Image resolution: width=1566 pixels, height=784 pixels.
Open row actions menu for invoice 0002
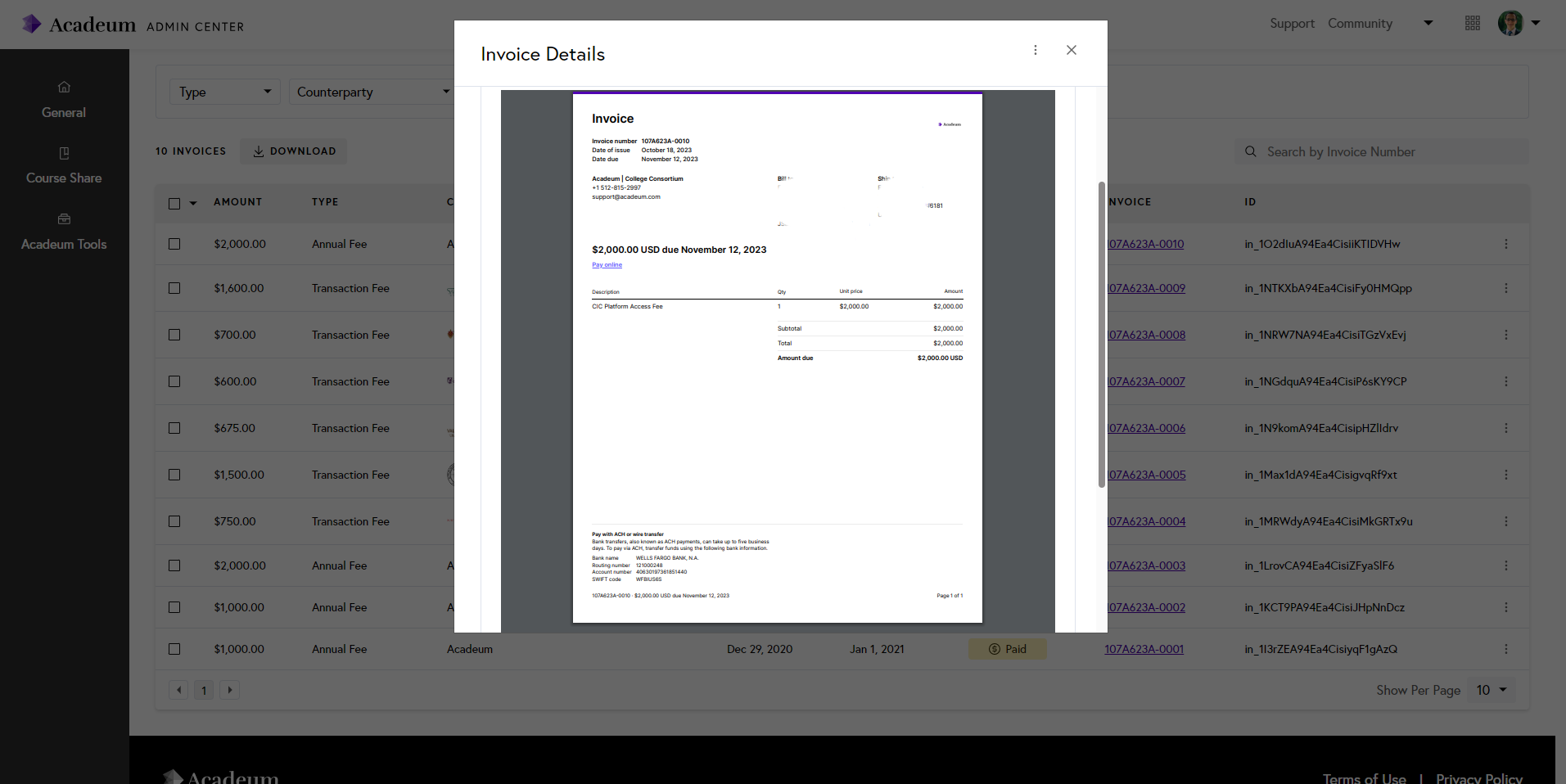1505,607
